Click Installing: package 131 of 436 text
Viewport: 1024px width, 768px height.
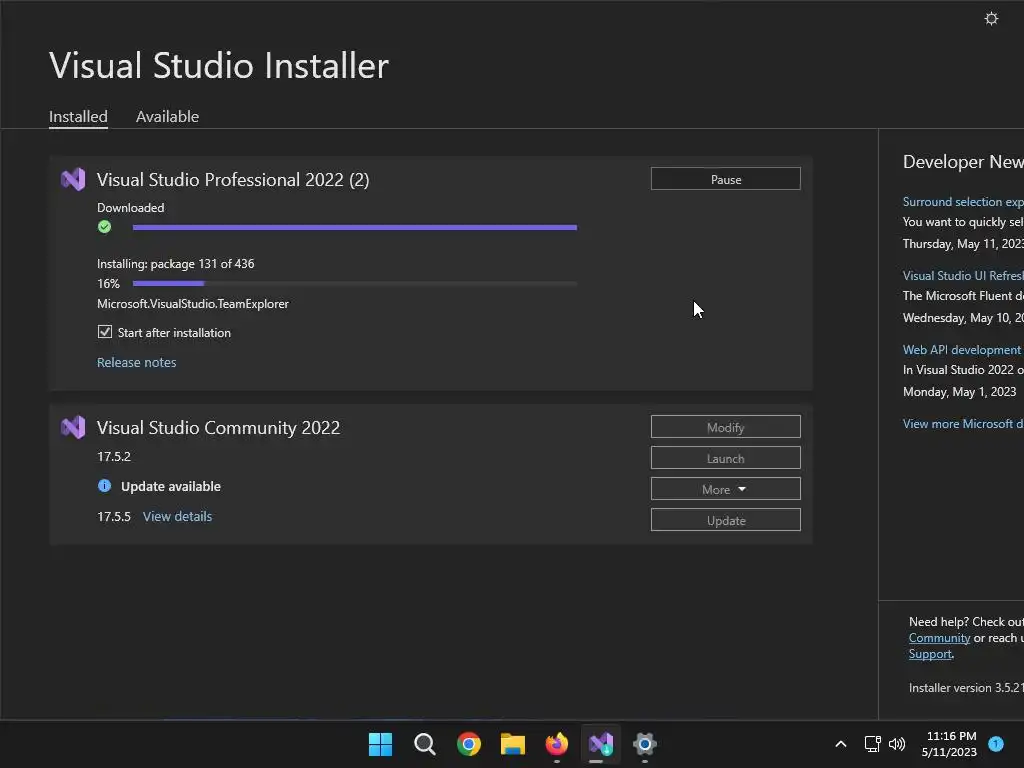point(176,264)
